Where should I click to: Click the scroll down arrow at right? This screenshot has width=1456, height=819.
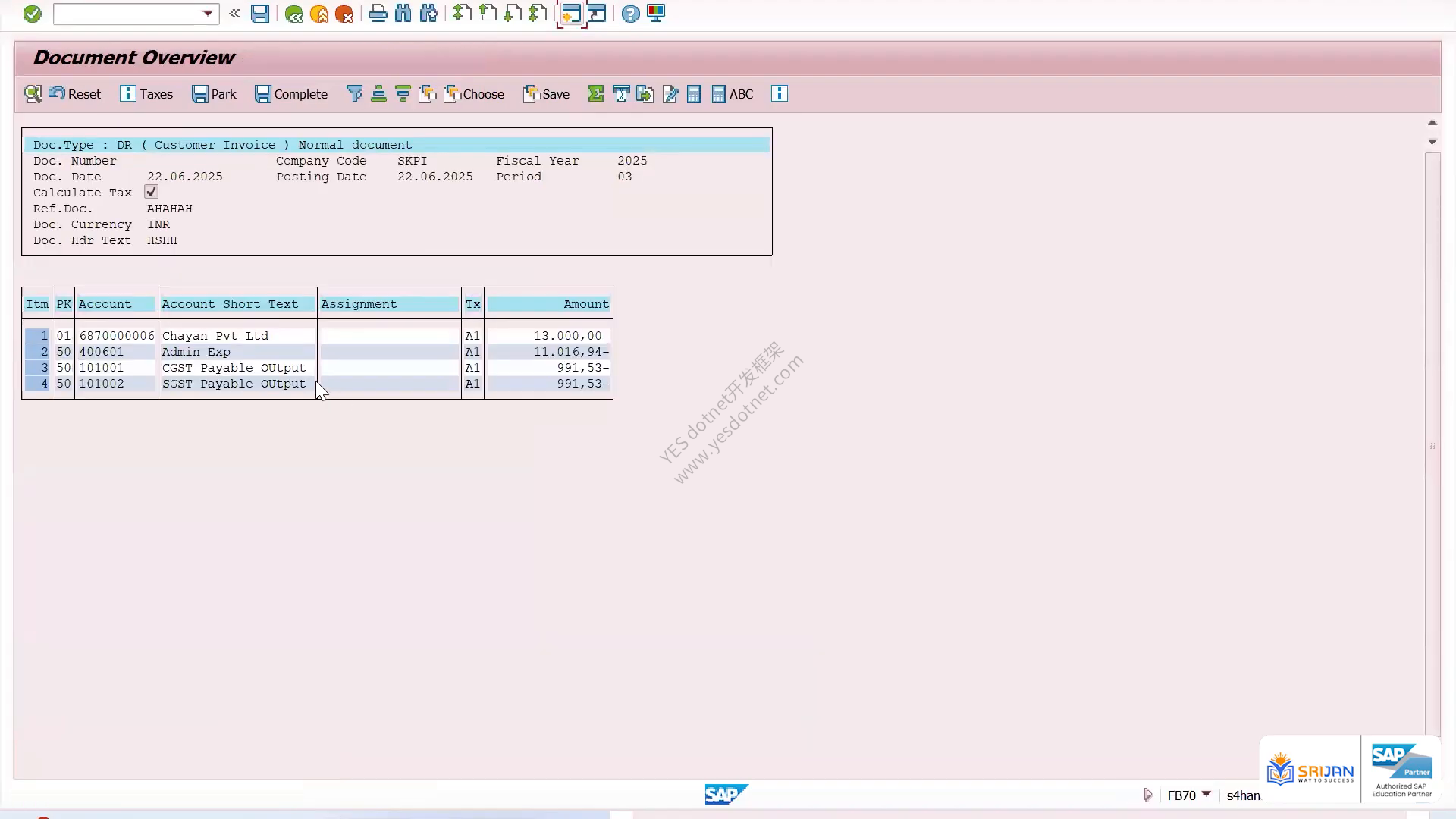point(1432,142)
